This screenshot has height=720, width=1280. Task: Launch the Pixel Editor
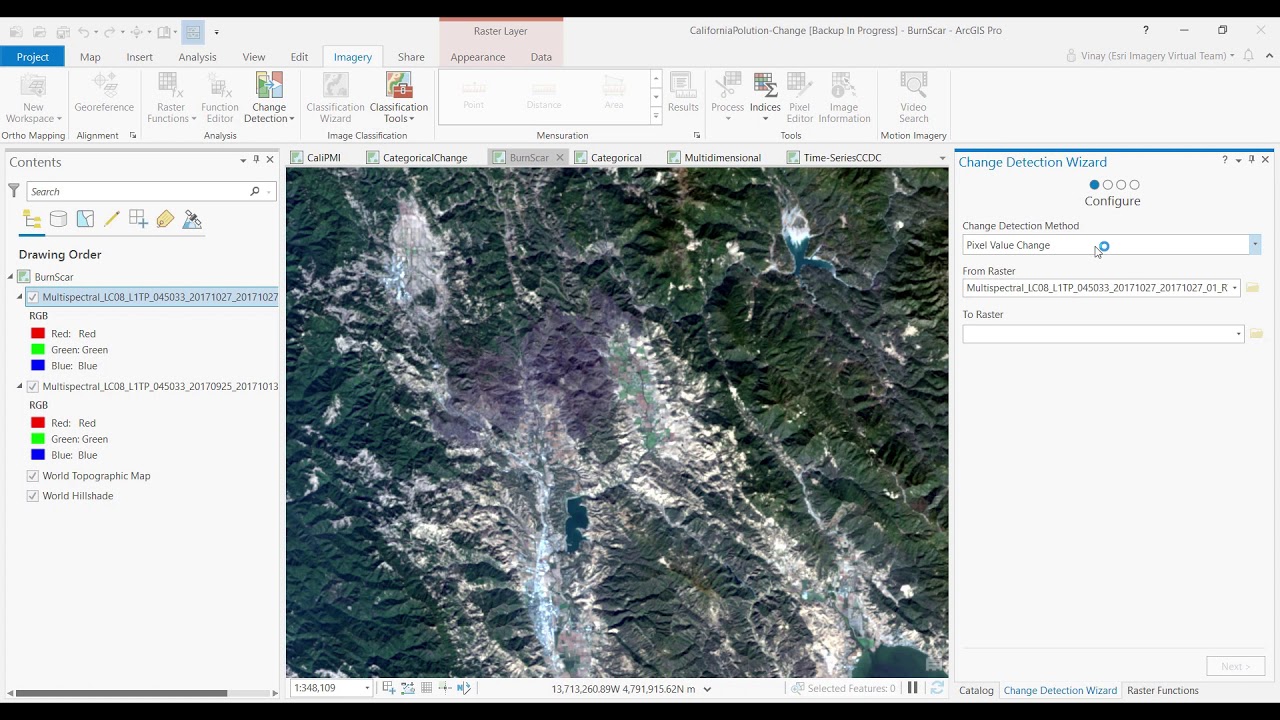(800, 98)
